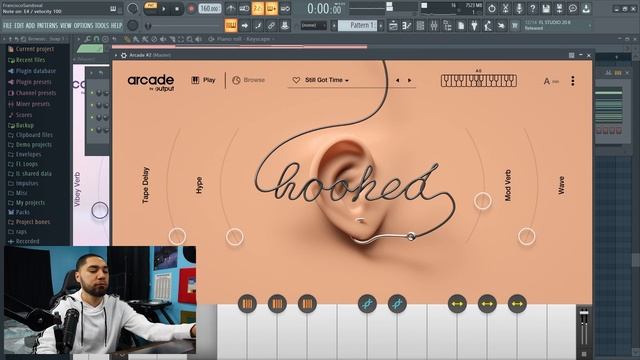Open the plugin picker plug icon
This screenshot has width=640, height=360.
(x=474, y=26)
